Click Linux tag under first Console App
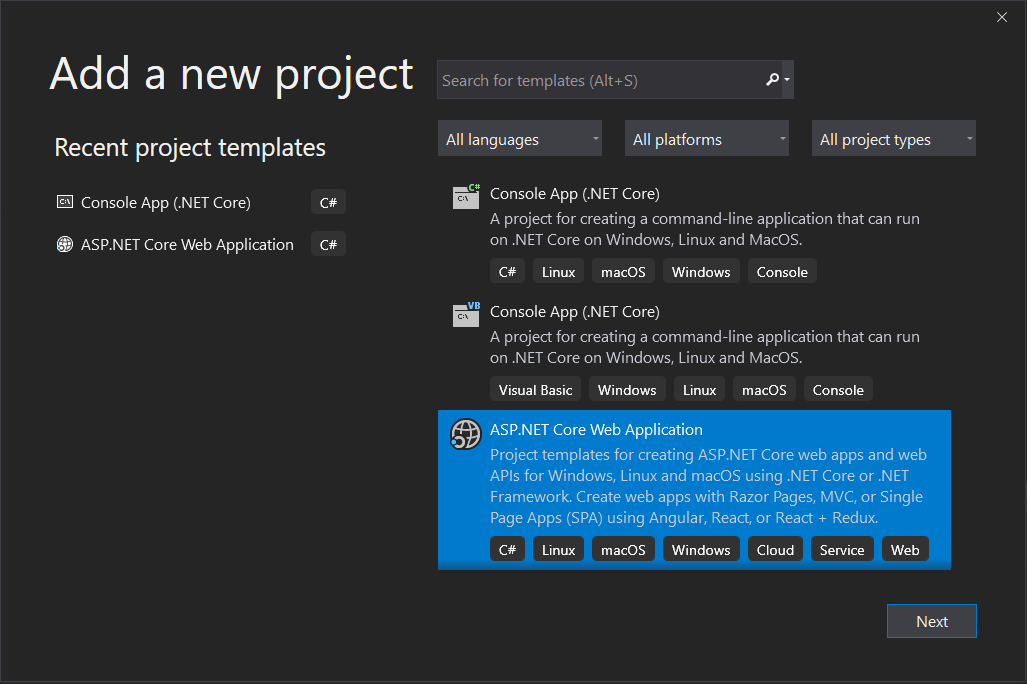Image resolution: width=1027 pixels, height=684 pixels. (558, 272)
